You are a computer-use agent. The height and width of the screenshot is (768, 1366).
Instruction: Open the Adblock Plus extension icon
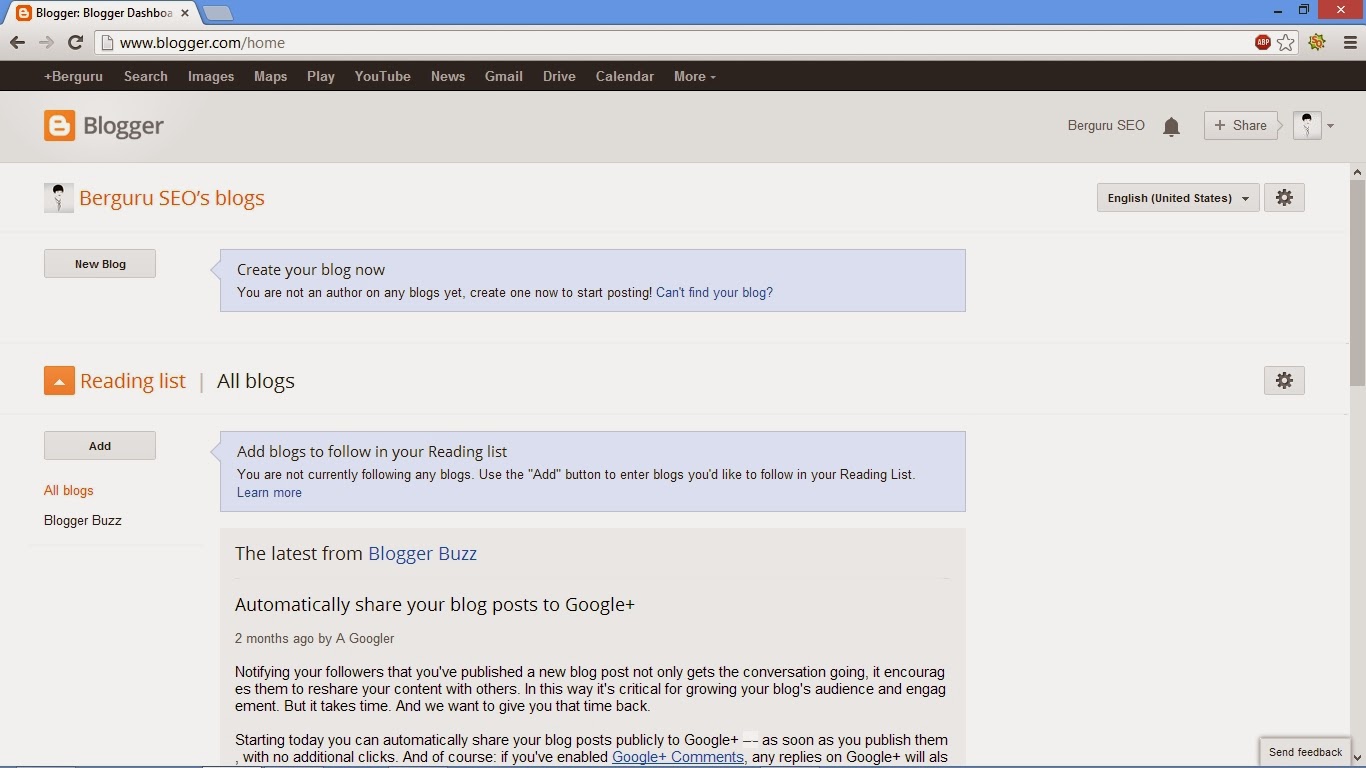click(x=1263, y=42)
